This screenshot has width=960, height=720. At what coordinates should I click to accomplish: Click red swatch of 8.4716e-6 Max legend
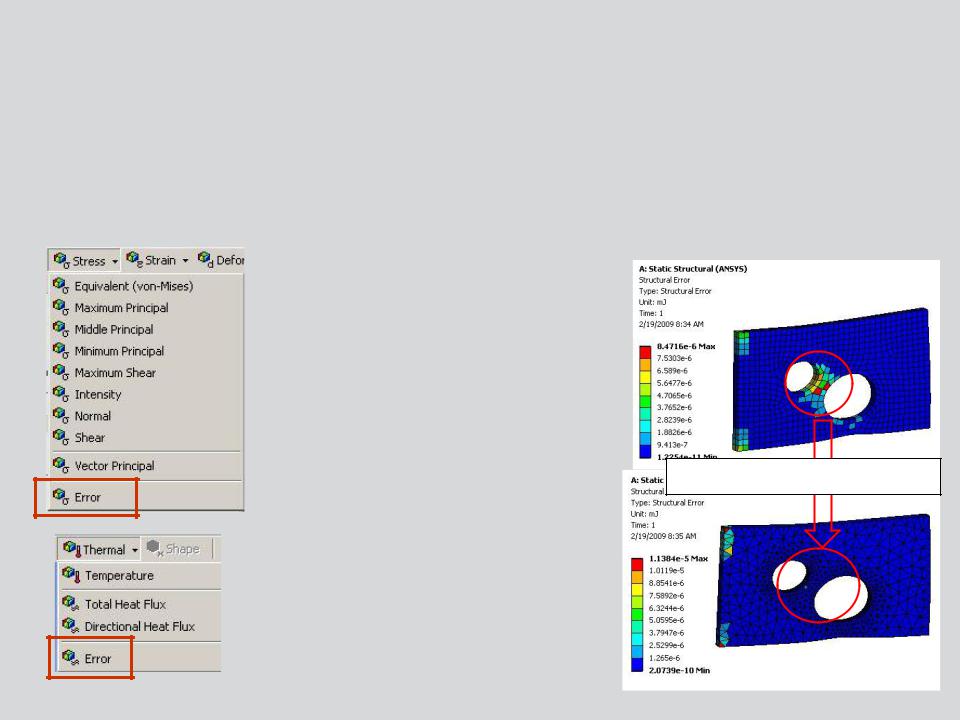pyautogui.click(x=645, y=352)
